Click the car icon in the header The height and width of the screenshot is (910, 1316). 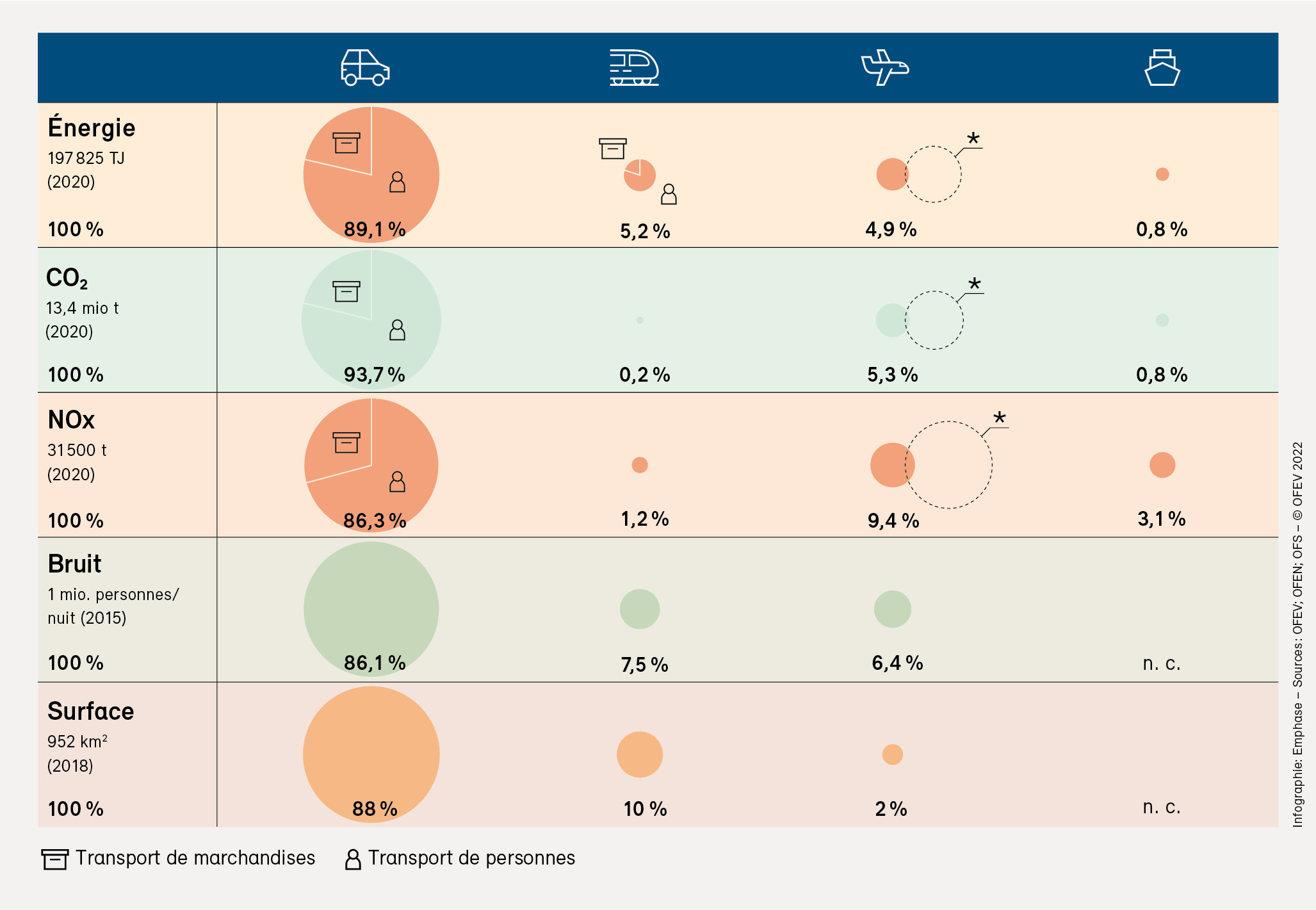click(x=365, y=67)
